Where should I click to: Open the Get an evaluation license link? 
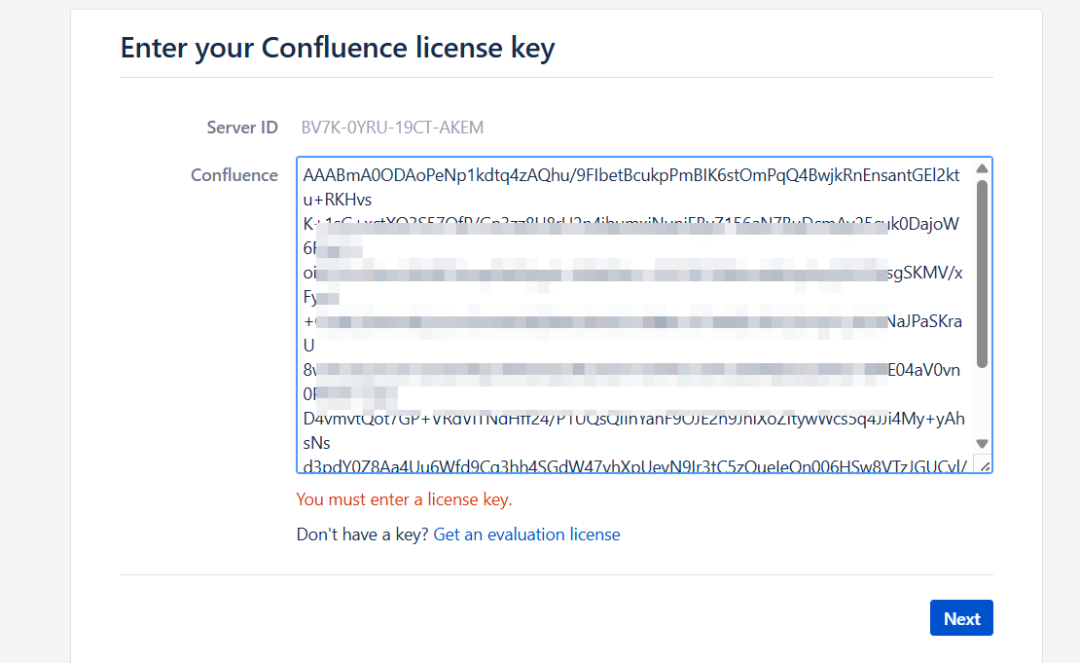click(x=526, y=534)
